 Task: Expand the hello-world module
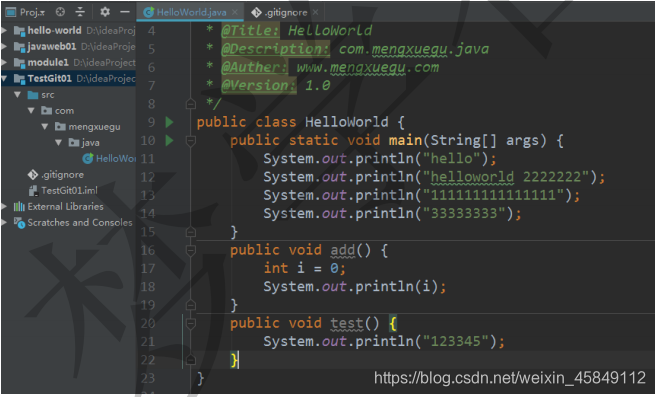pos(4,30)
